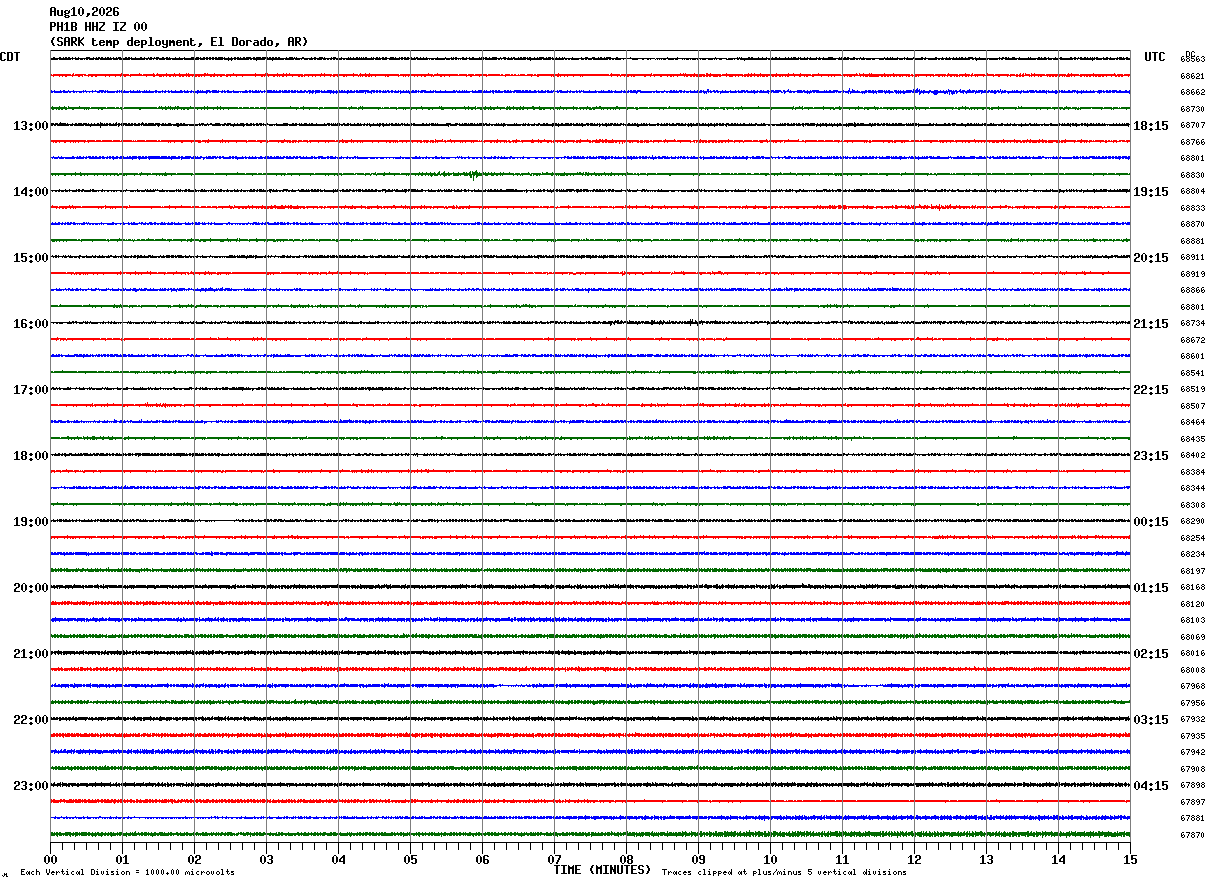Click the '21:00' CDT time label

click(31, 654)
